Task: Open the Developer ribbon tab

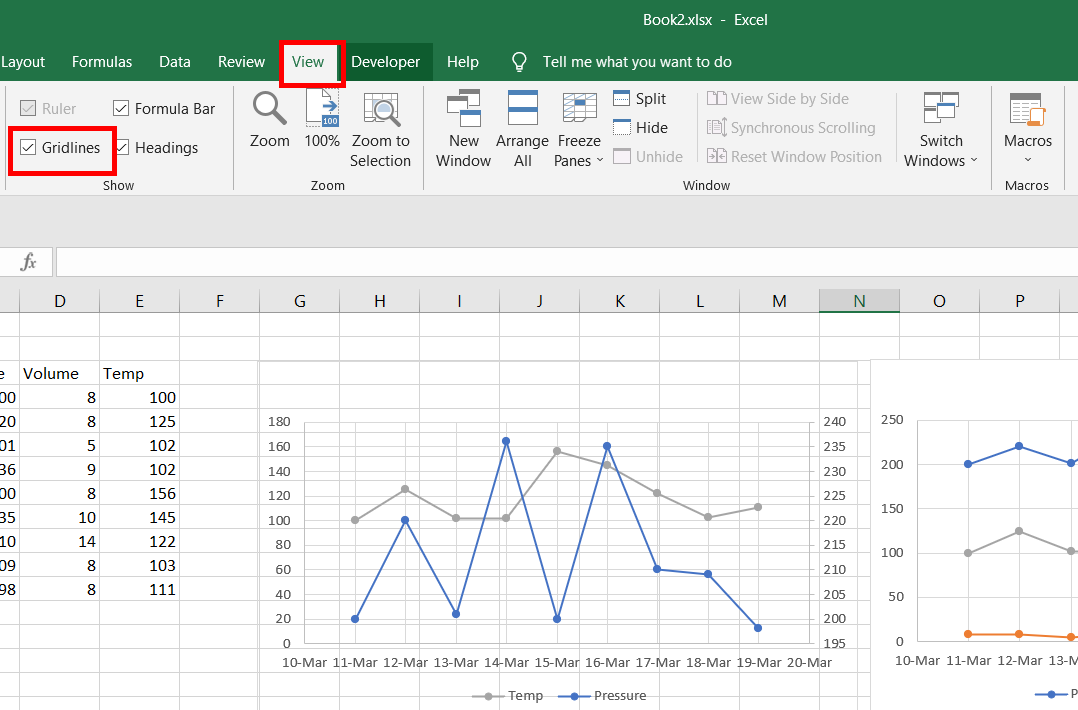Action: click(385, 62)
